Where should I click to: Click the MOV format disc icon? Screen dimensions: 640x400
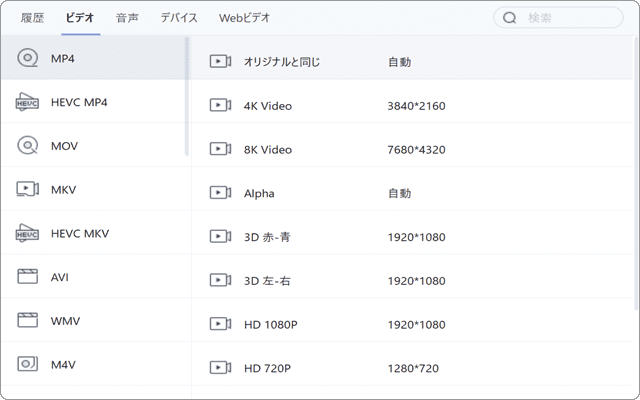tap(27, 145)
